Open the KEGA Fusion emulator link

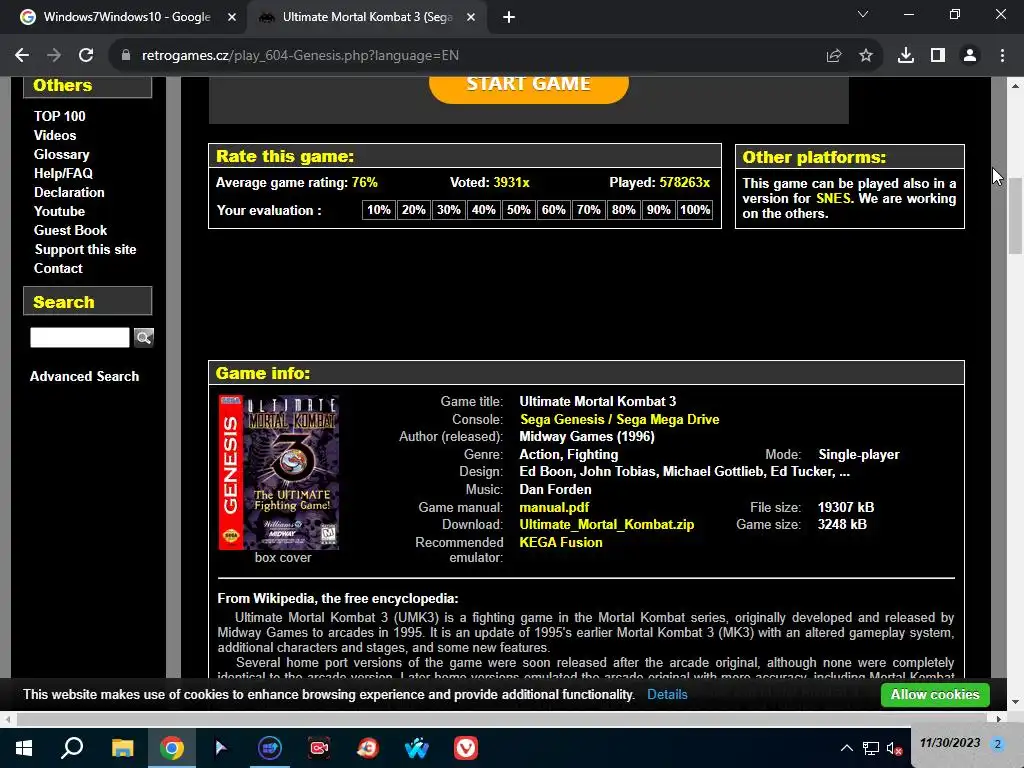(560, 542)
